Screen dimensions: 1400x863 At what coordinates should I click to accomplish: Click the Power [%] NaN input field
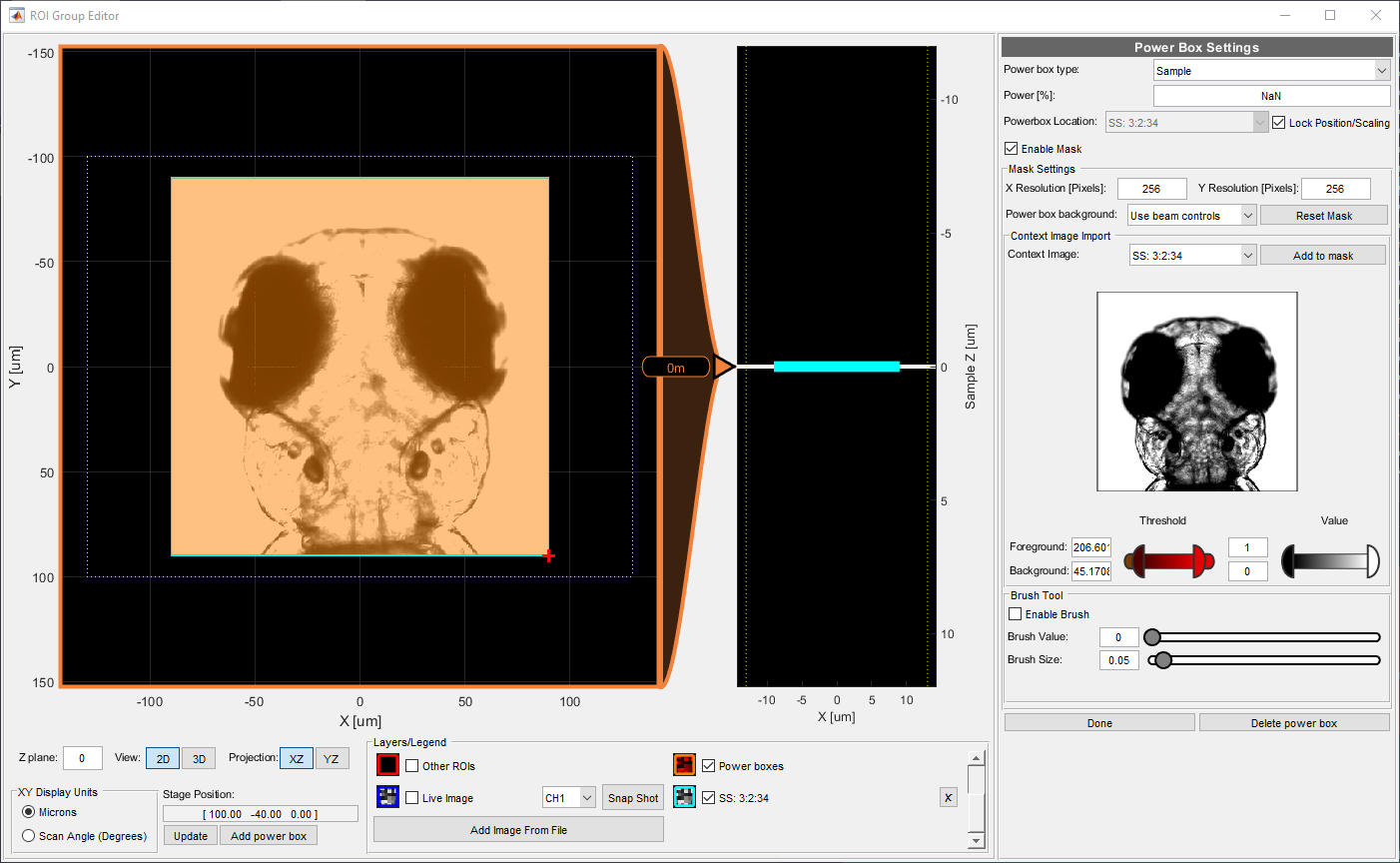[1270, 95]
